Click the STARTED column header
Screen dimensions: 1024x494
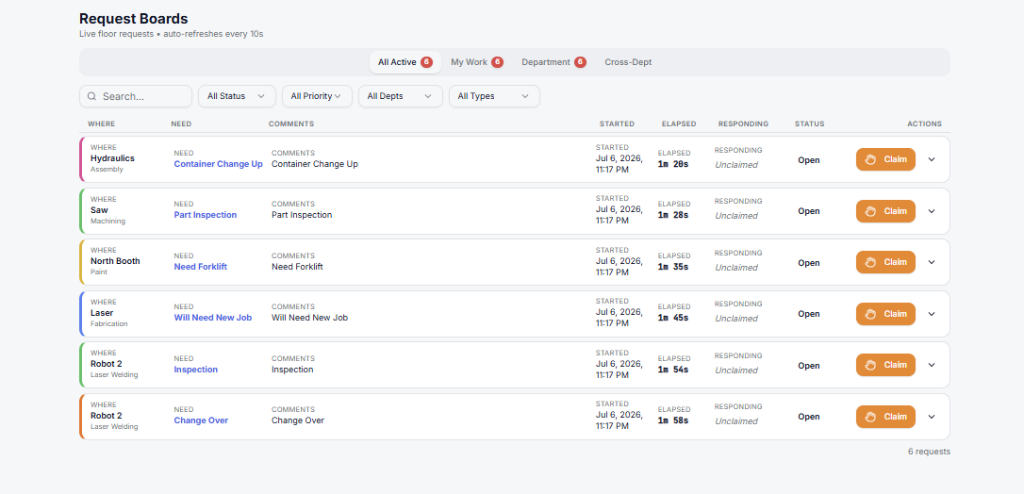tap(617, 124)
